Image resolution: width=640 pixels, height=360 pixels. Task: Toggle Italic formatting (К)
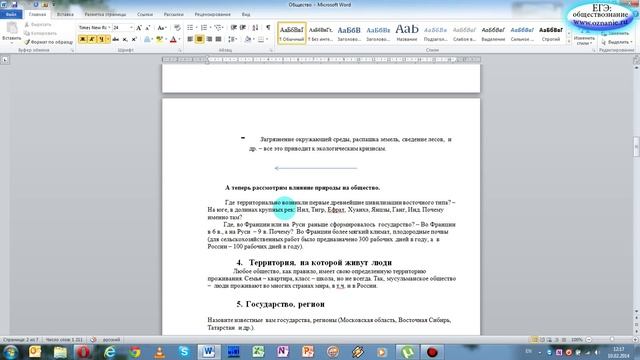pos(92,39)
